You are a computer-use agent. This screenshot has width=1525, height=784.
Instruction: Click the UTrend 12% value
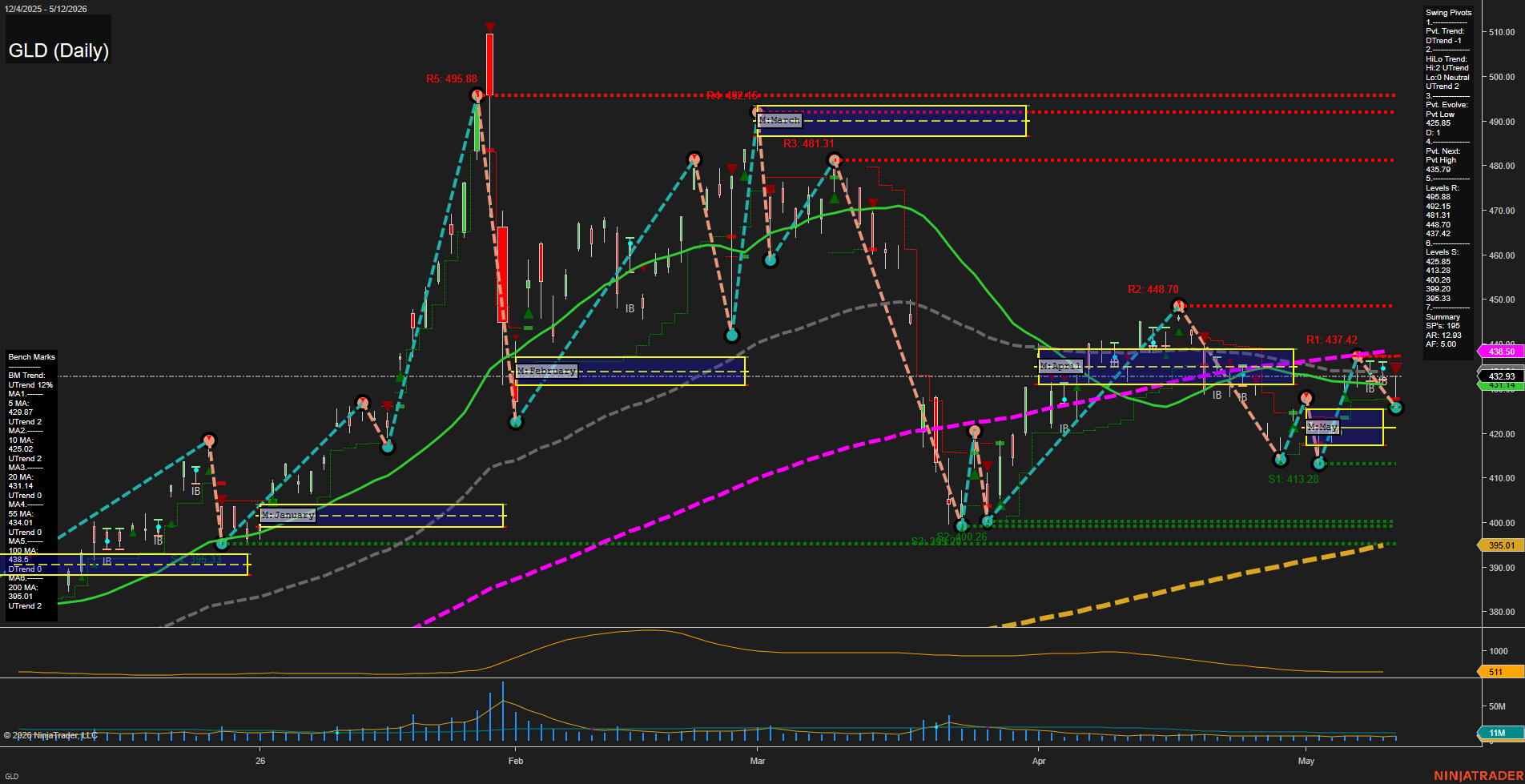(x=30, y=385)
